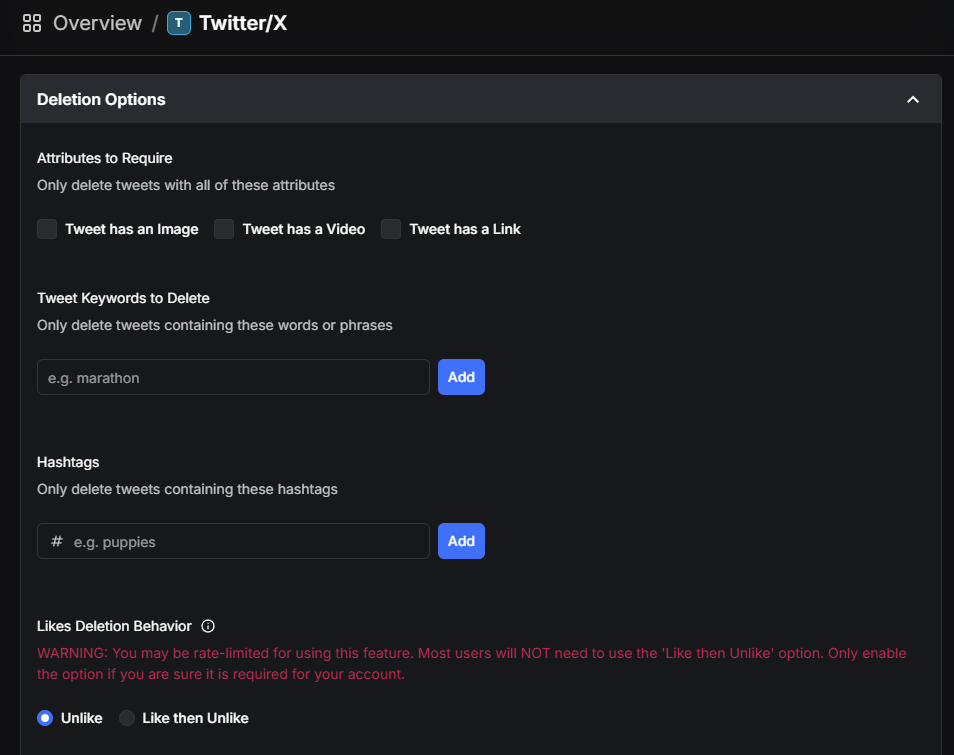Collapse the Deletion Options panel chevron
The height and width of the screenshot is (755, 954).
coord(913,99)
